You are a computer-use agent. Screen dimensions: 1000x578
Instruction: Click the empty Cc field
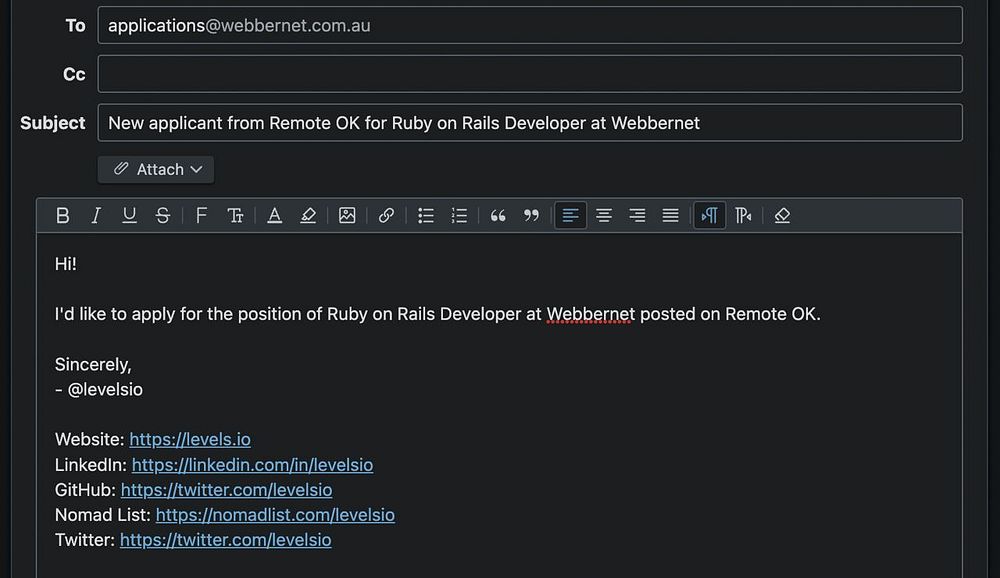(530, 74)
